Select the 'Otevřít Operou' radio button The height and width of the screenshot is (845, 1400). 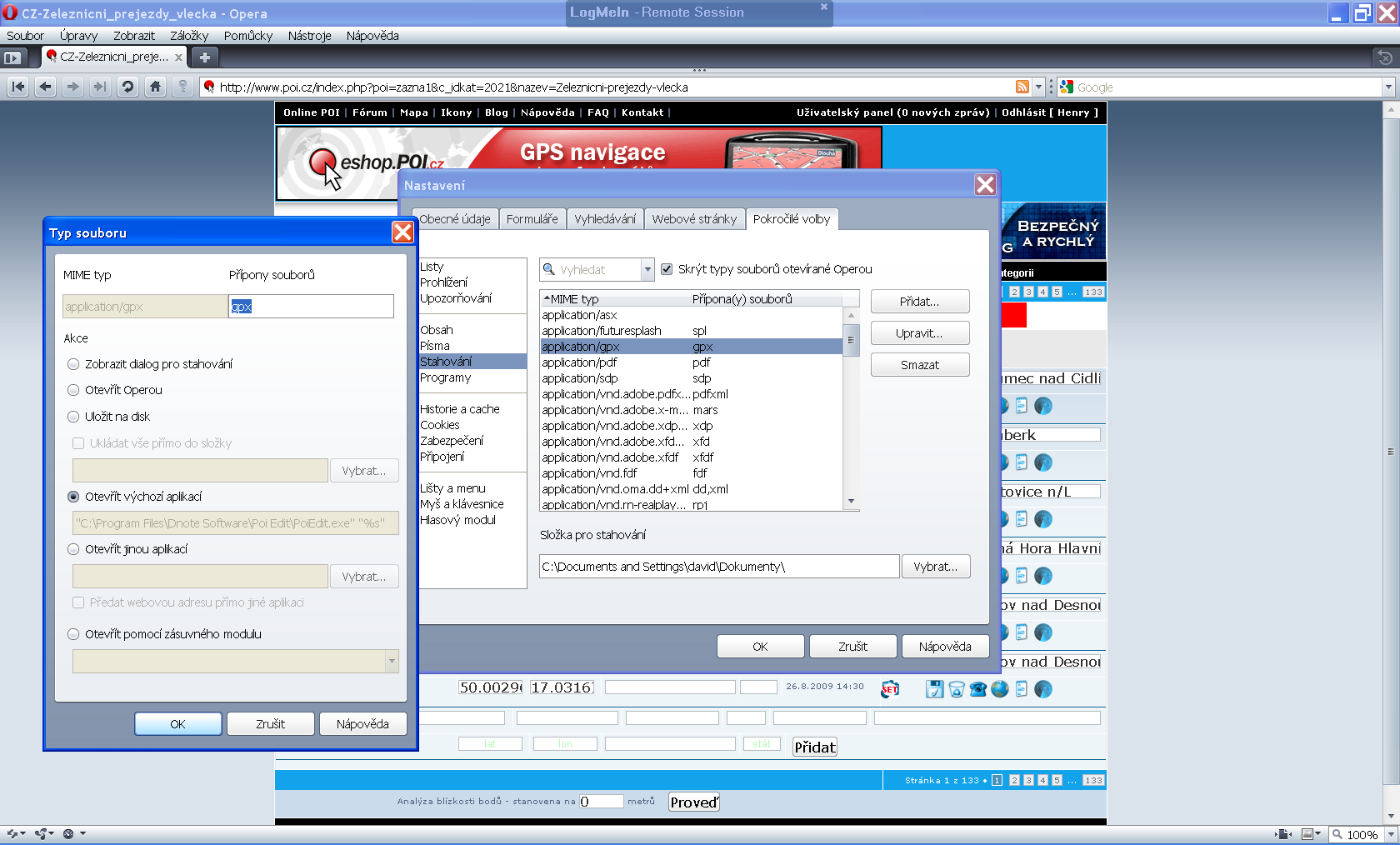[73, 390]
